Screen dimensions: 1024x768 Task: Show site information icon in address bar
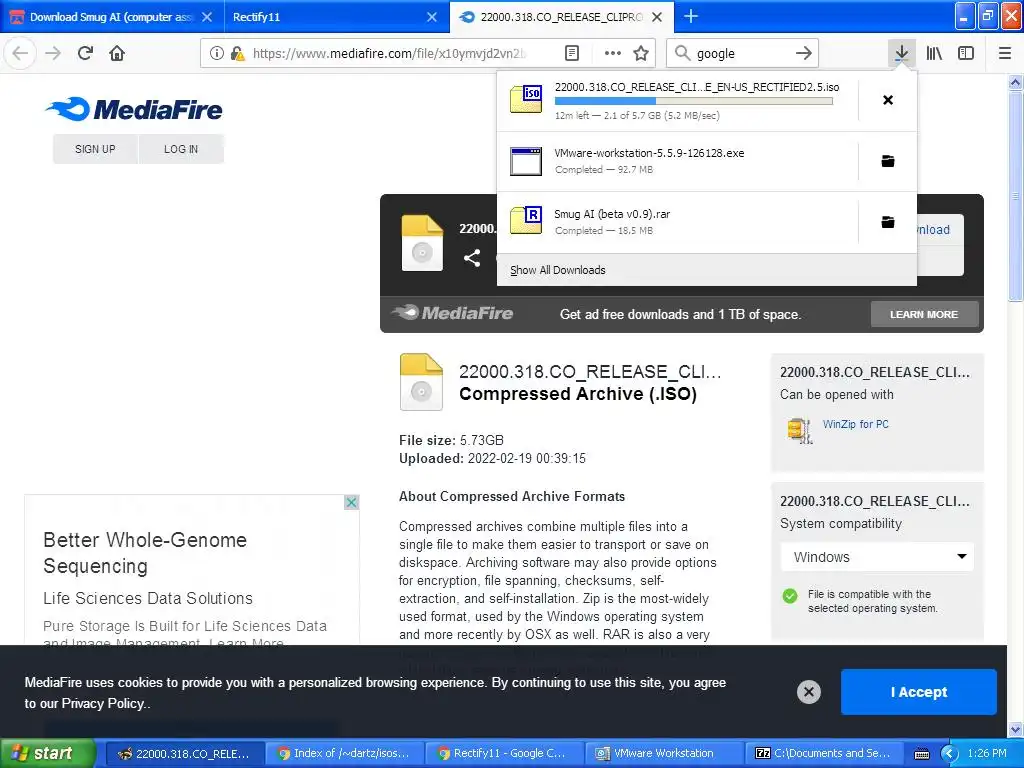pos(217,53)
